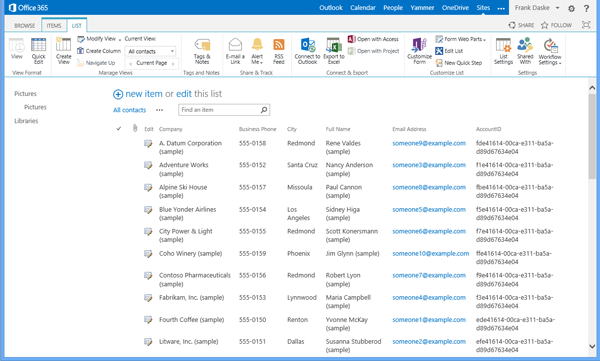
Task: Select the LIST ribbon tab
Action: coord(77,26)
